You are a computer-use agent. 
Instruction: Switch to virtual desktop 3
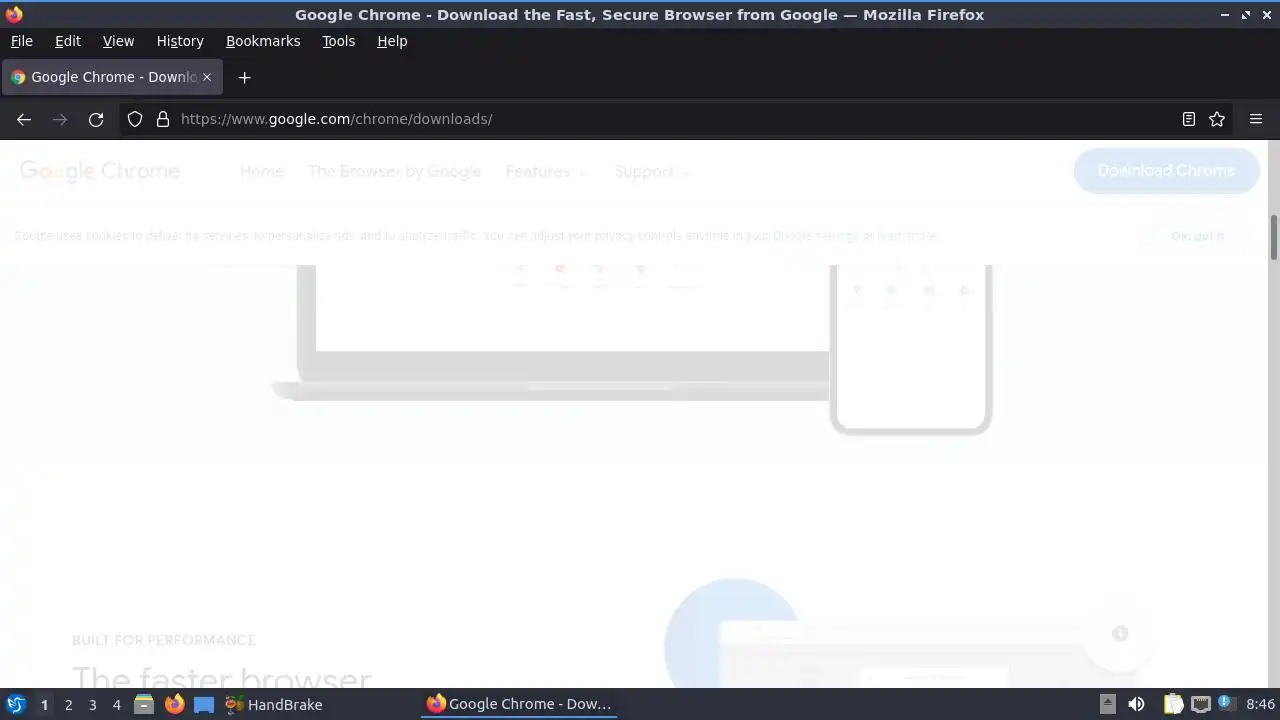click(x=92, y=705)
